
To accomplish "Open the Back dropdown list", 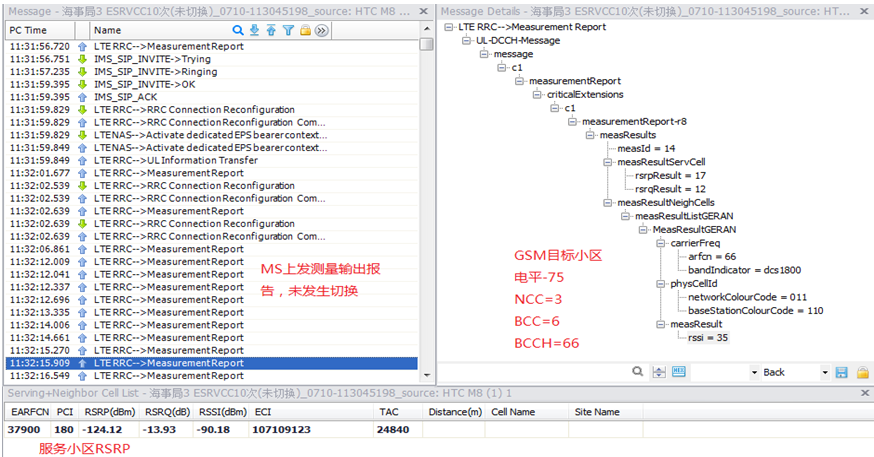I will pyautogui.click(x=825, y=372).
